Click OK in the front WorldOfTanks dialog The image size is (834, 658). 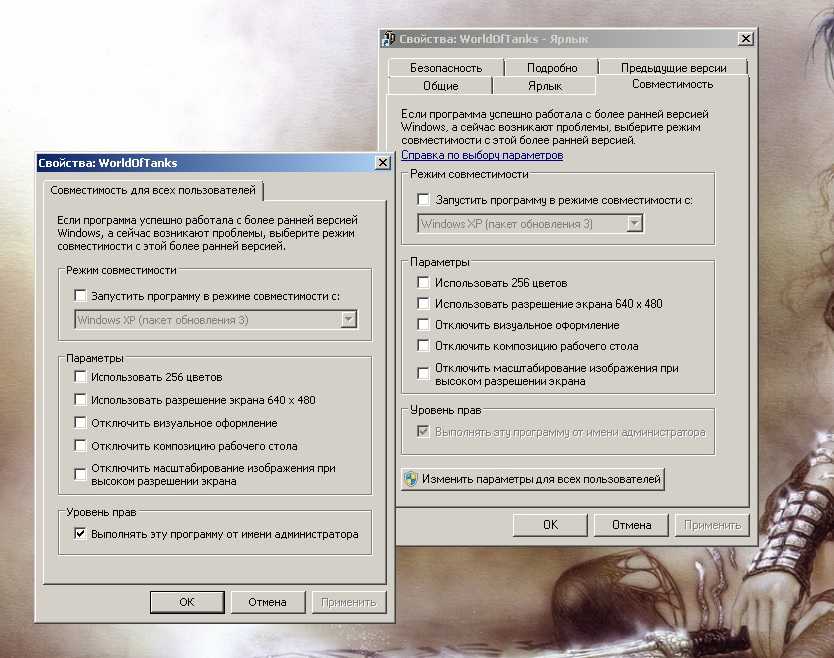click(187, 602)
